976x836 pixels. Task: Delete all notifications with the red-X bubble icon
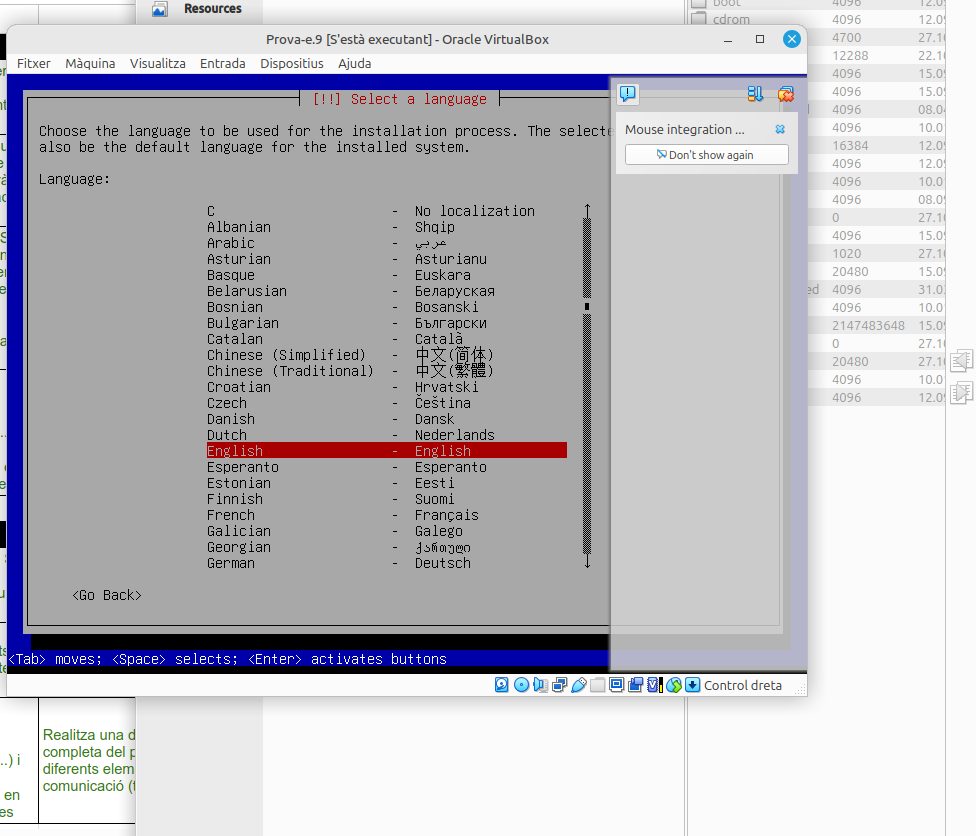(x=786, y=94)
